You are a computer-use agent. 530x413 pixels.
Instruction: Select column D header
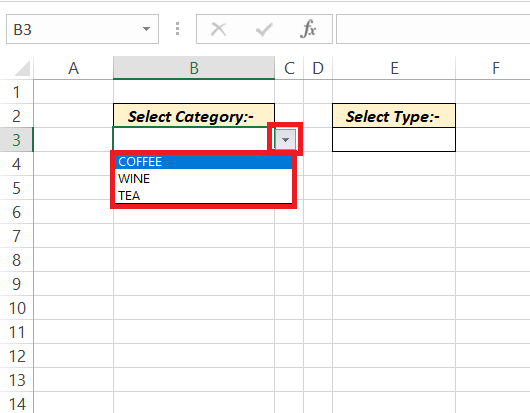tap(318, 68)
